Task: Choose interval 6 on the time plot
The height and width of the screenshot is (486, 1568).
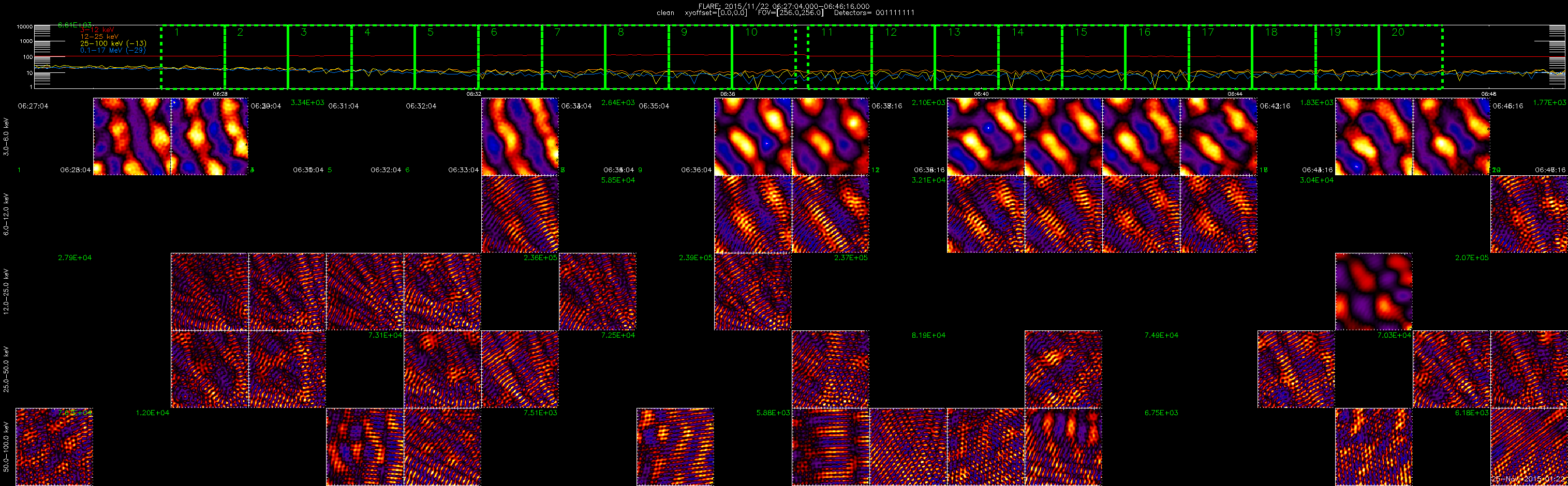Action: [x=510, y=57]
